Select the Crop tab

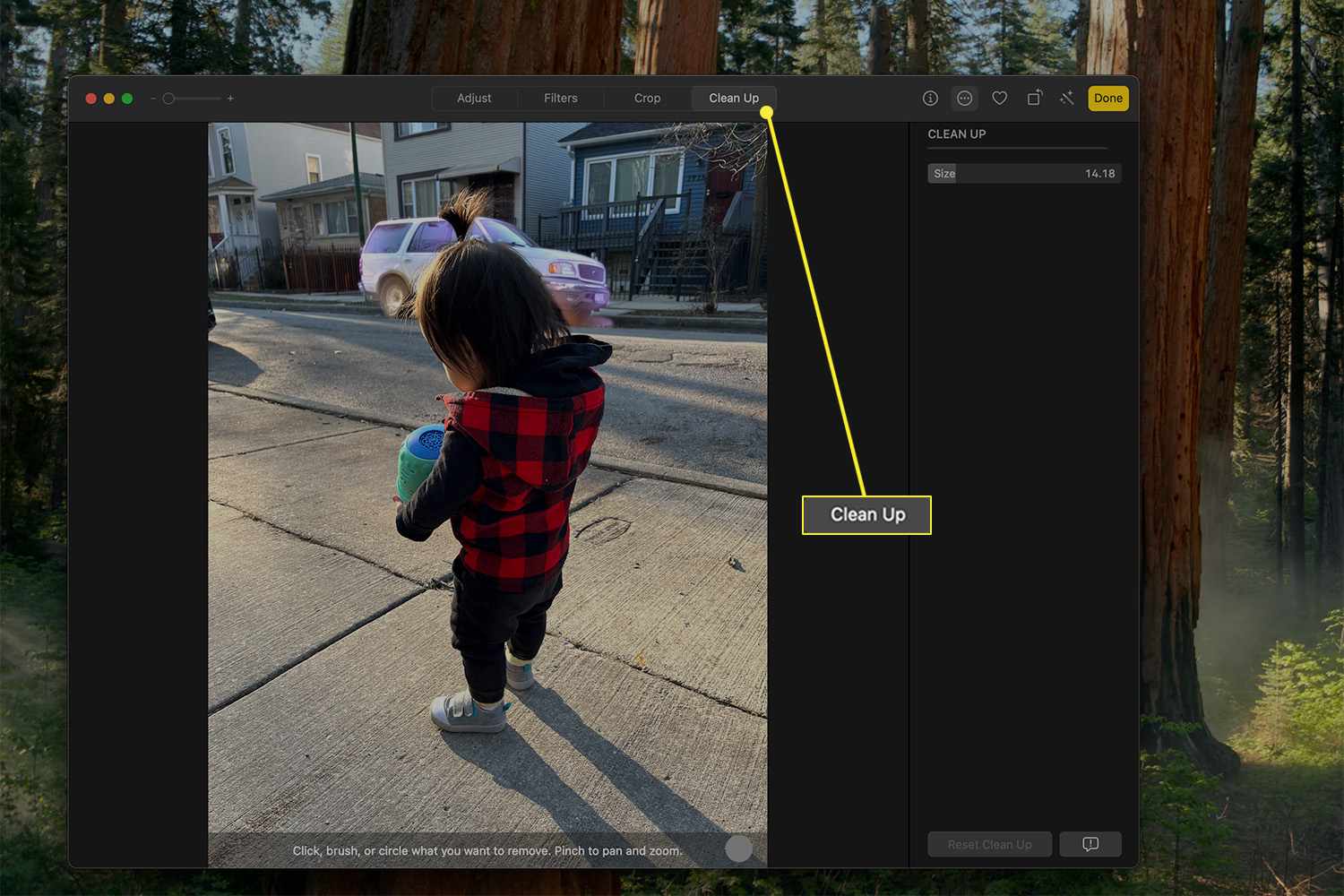pyautogui.click(x=647, y=99)
